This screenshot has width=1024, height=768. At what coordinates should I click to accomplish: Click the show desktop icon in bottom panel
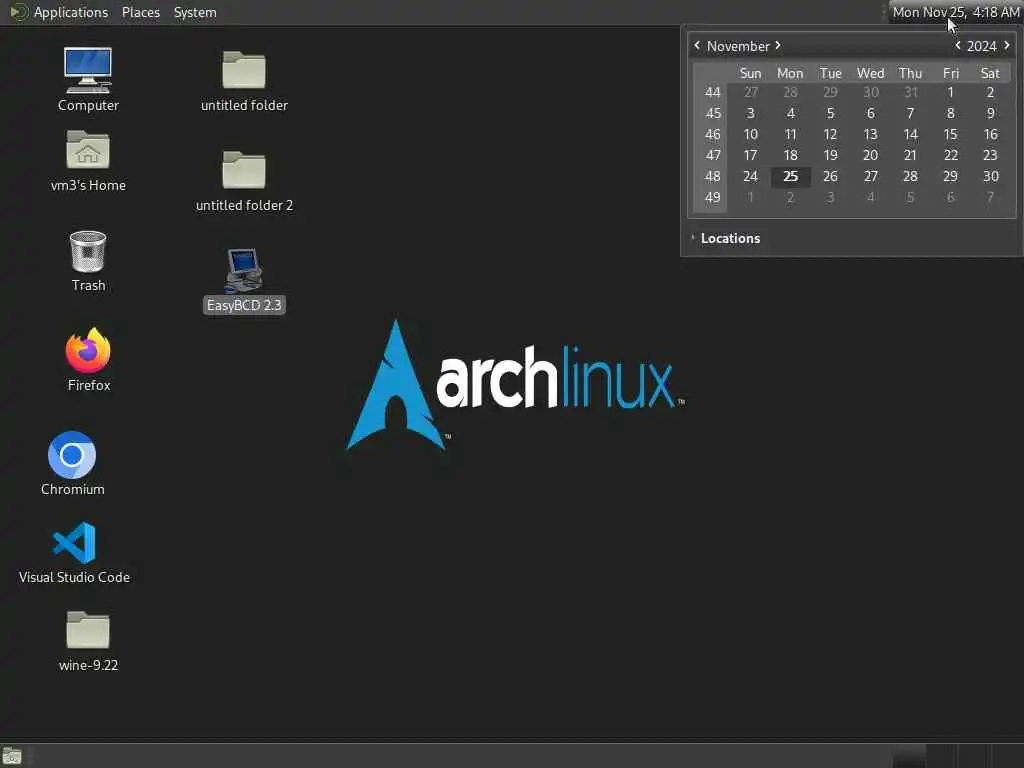point(12,756)
